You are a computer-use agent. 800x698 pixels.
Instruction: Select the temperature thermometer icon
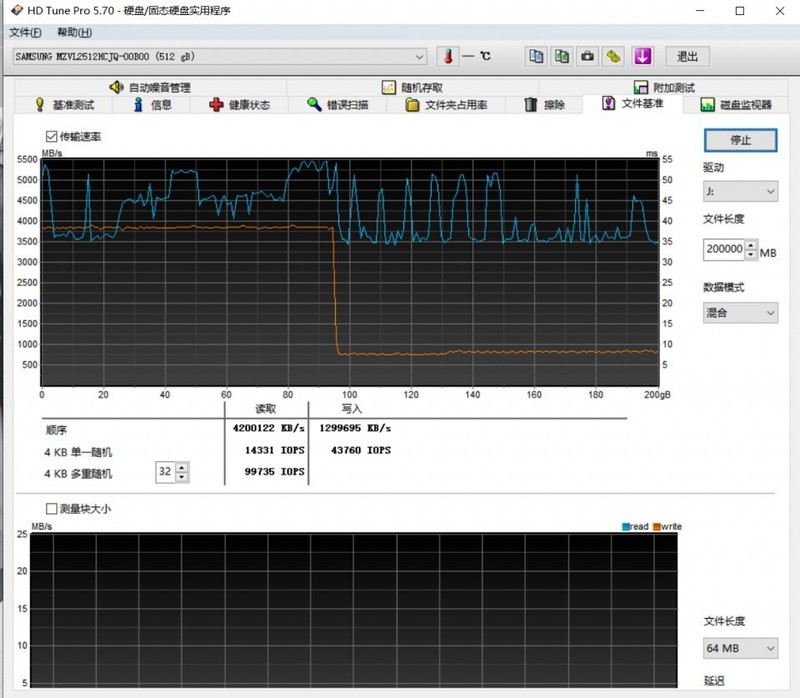(449, 56)
